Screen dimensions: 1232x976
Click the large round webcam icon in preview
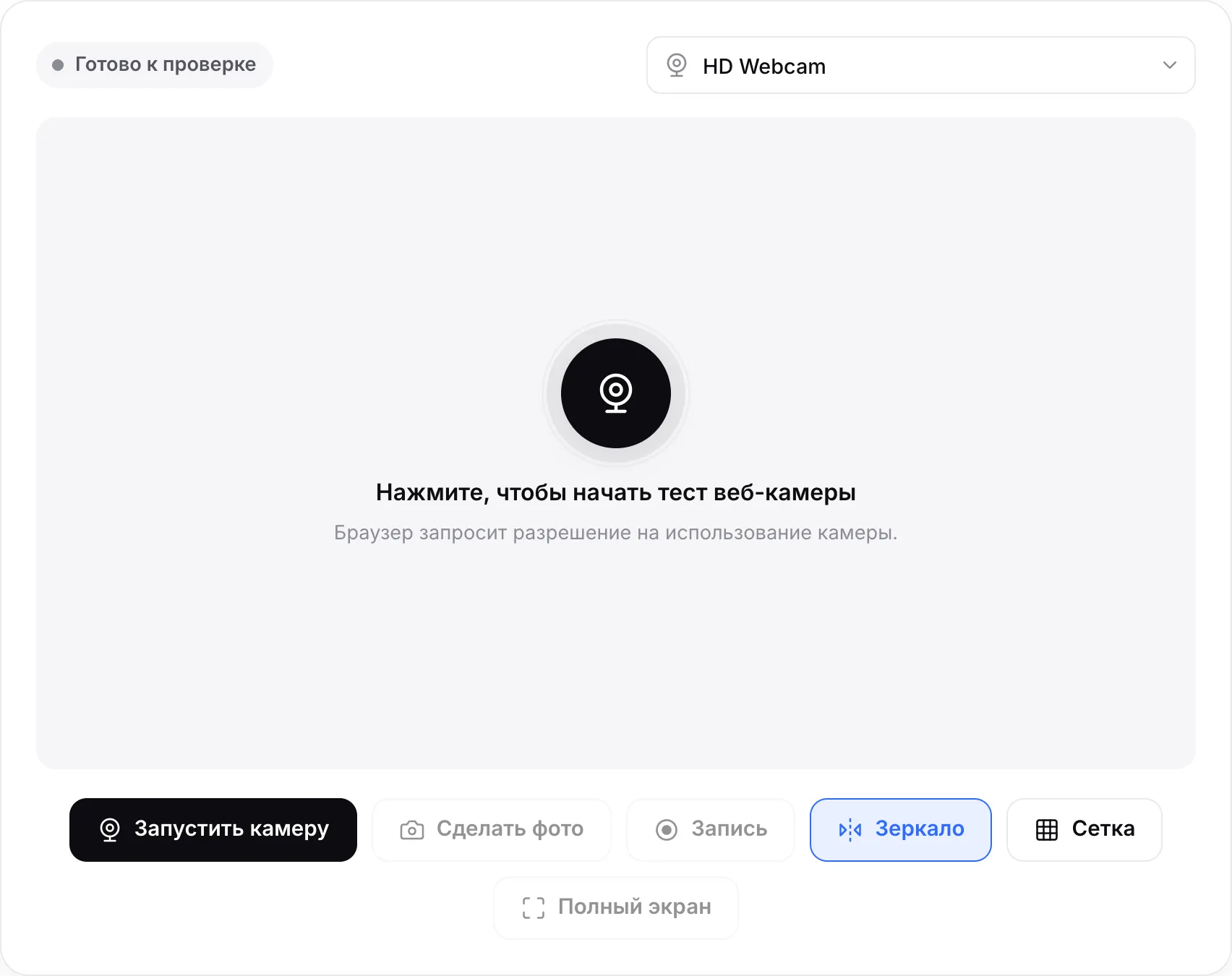click(616, 393)
